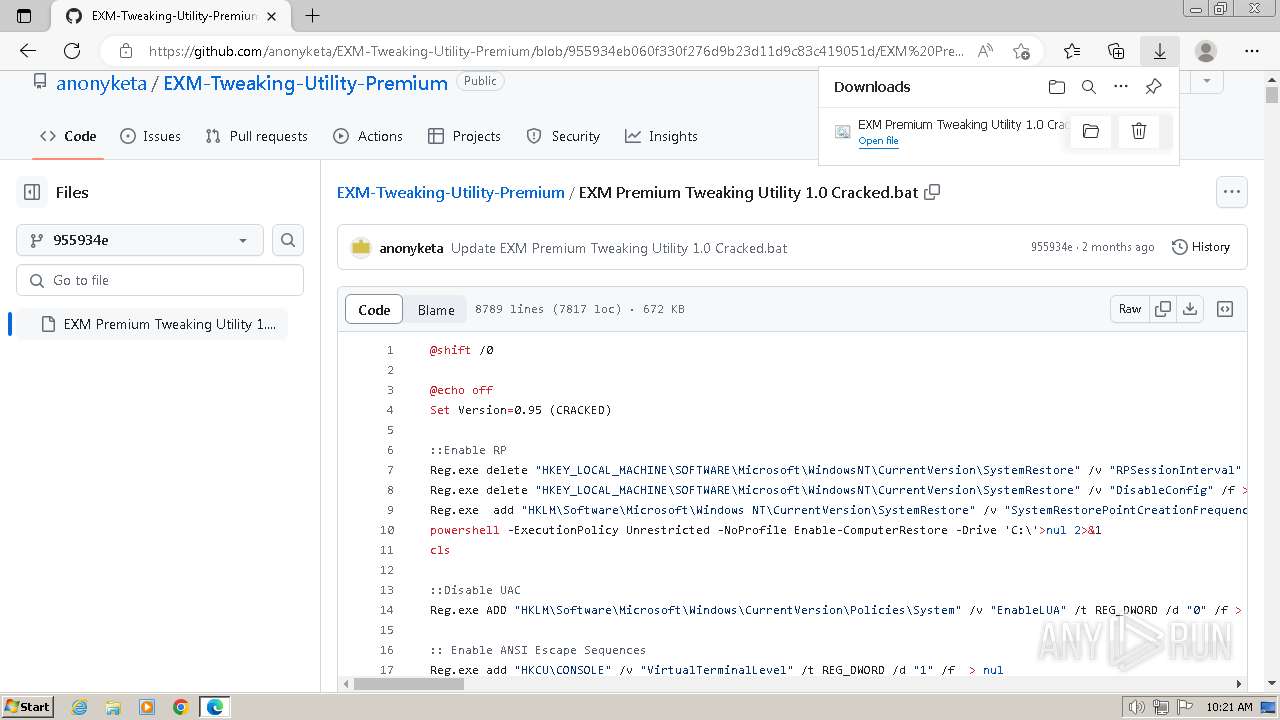Open the Favorites list
Screen dimensions: 1280x720
pyautogui.click(x=1072, y=51)
